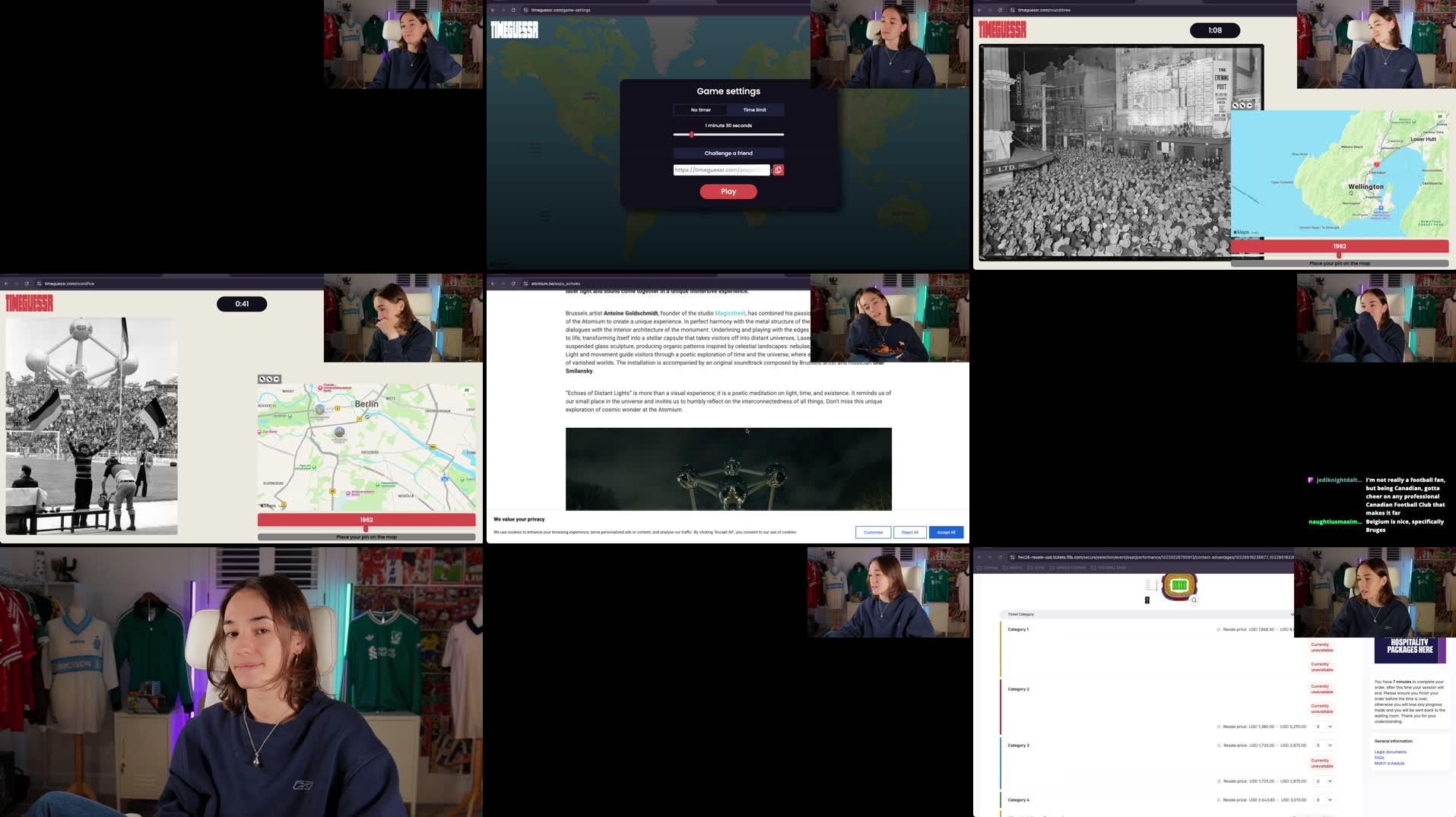Click the copy link icon beside challenge URL
Viewport: 1456px width, 817px height.
click(x=777, y=169)
